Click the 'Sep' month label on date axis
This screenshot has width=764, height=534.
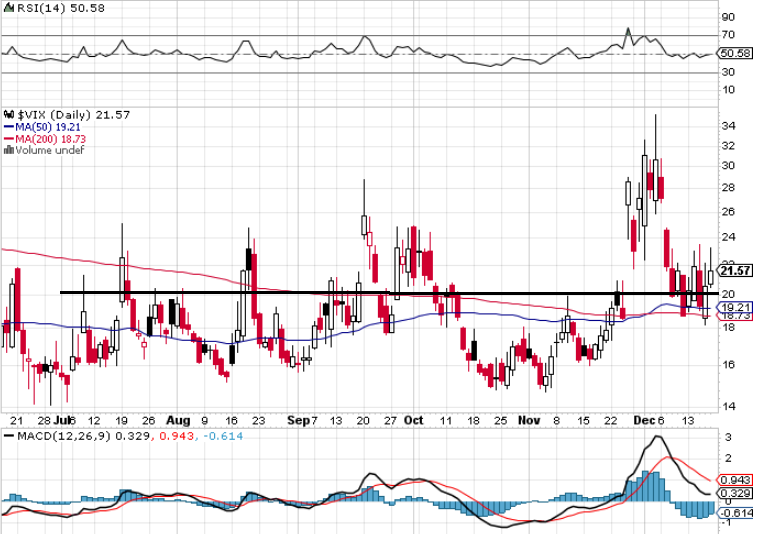pos(298,420)
